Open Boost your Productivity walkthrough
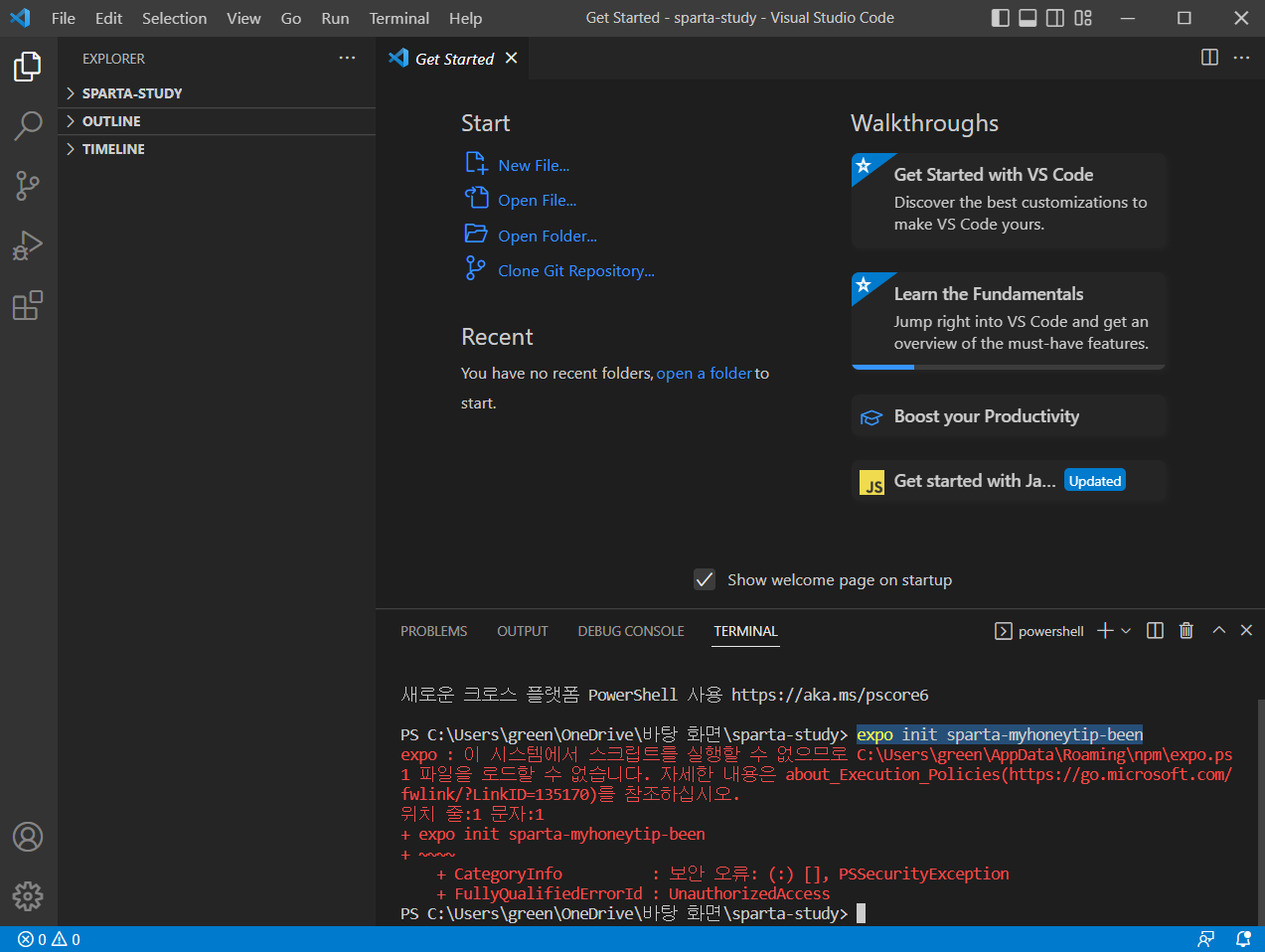Image resolution: width=1265 pixels, height=952 pixels. (x=1009, y=416)
